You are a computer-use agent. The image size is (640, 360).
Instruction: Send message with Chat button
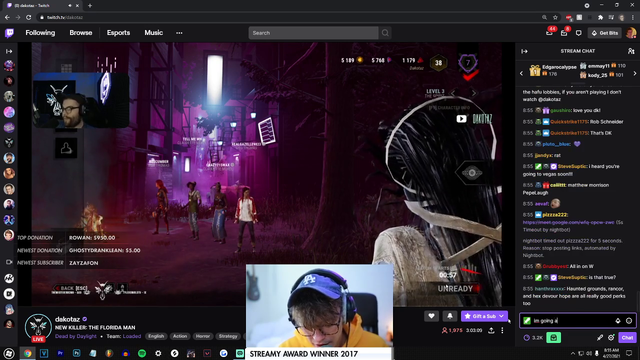[x=627, y=338]
